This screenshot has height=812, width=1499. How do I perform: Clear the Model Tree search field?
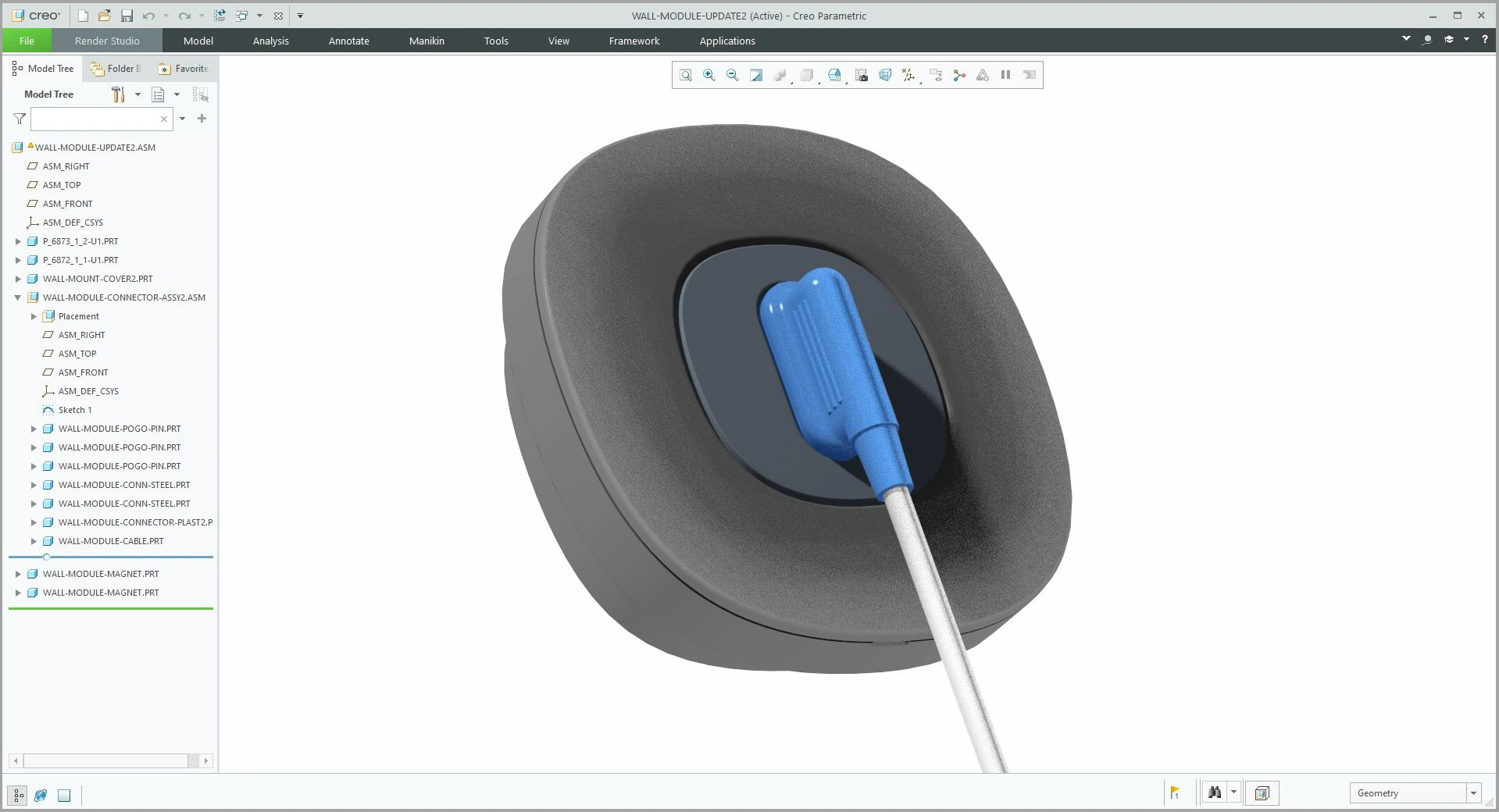click(x=164, y=119)
